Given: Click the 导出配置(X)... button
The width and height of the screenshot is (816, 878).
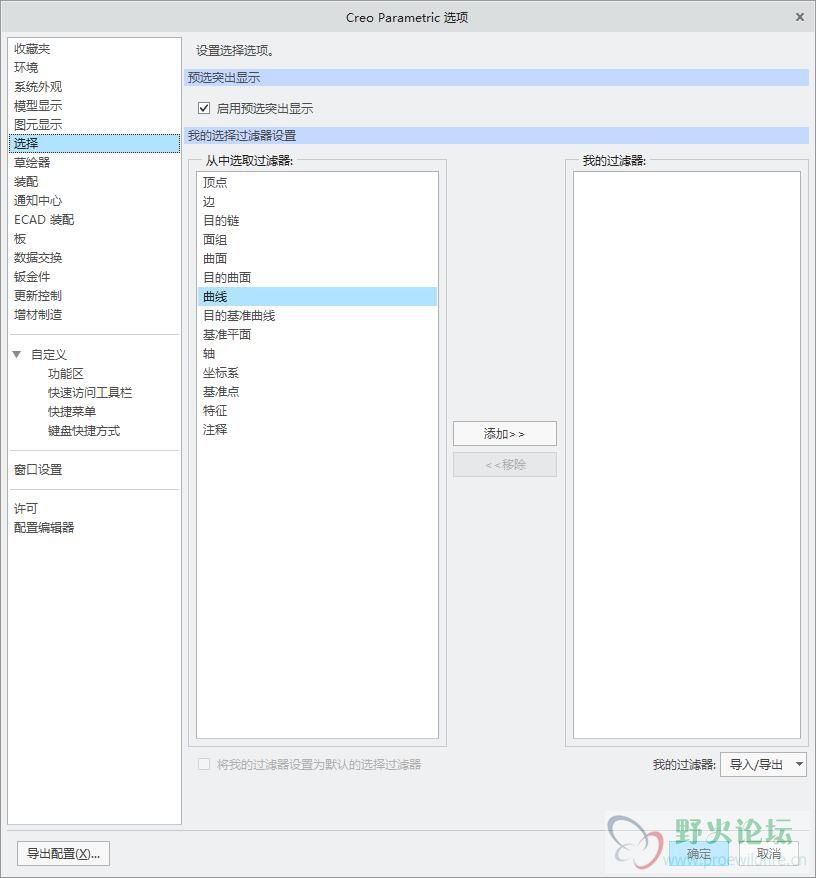Looking at the screenshot, I should tap(63, 854).
